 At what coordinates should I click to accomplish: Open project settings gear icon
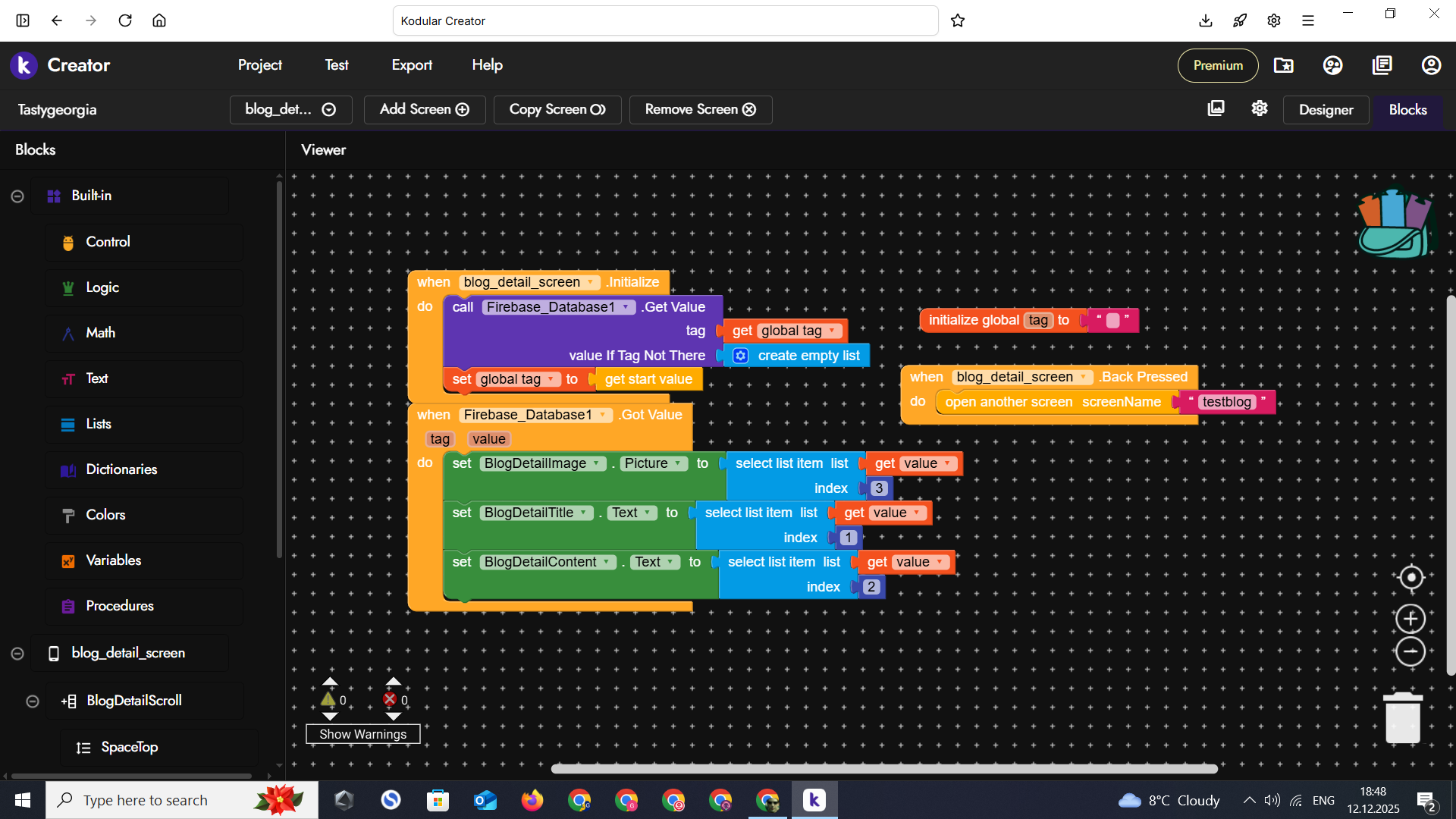pos(1260,109)
